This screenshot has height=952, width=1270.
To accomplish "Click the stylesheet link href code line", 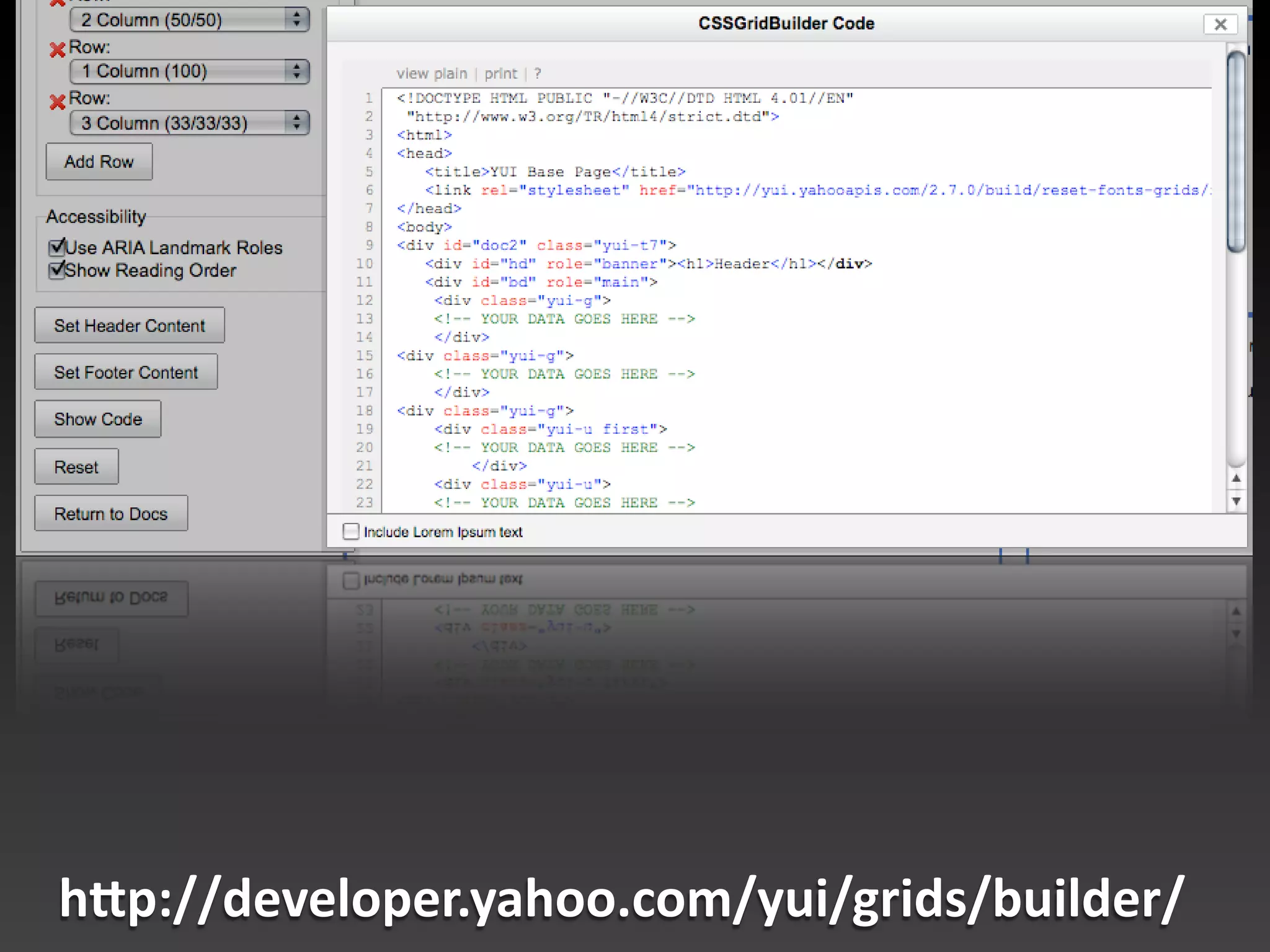I will tap(817, 190).
